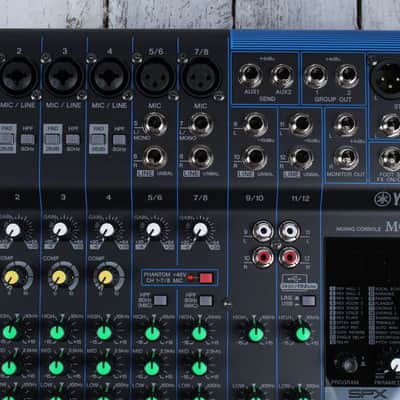400x400 pixels.
Task: Touch the green MID EQ knob on channel 3
Action: coord(57,367)
